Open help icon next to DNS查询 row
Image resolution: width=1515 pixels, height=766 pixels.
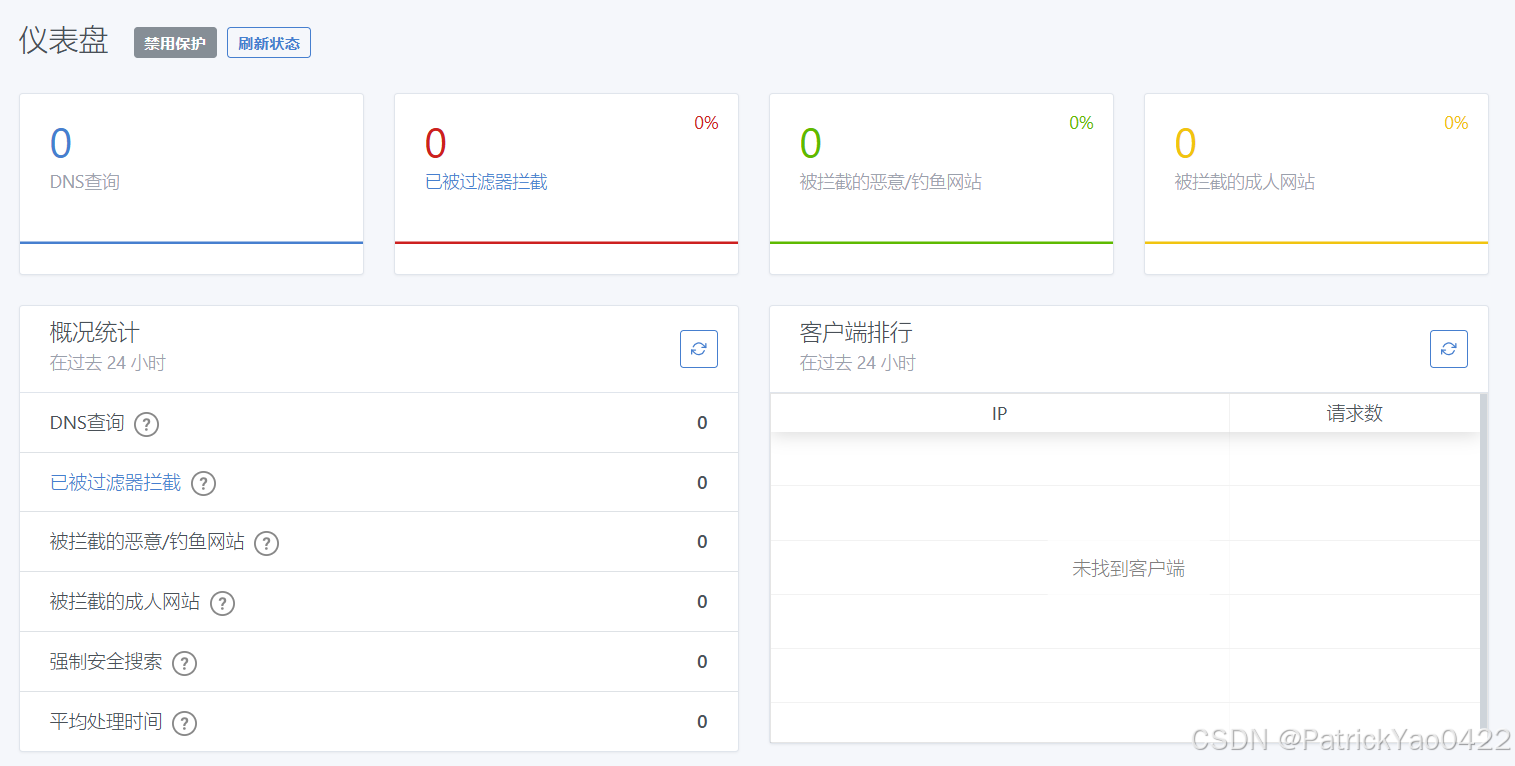tap(147, 424)
